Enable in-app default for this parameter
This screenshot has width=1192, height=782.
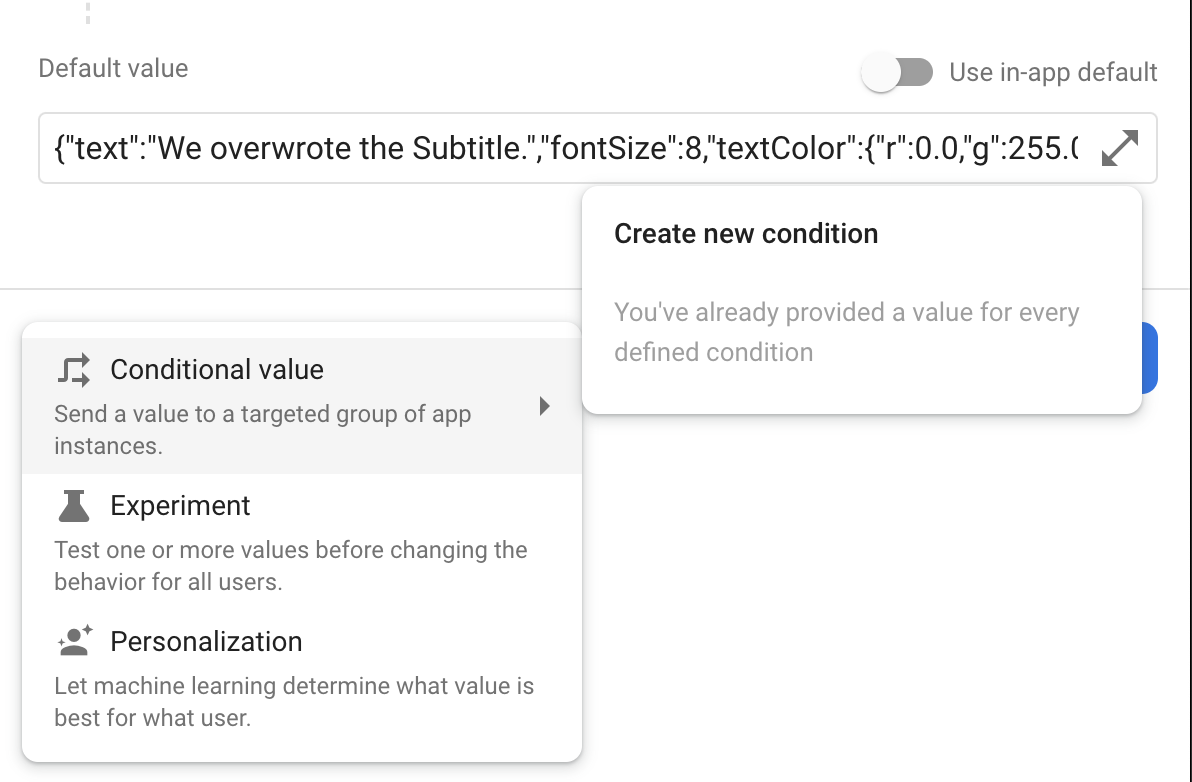(x=897, y=72)
